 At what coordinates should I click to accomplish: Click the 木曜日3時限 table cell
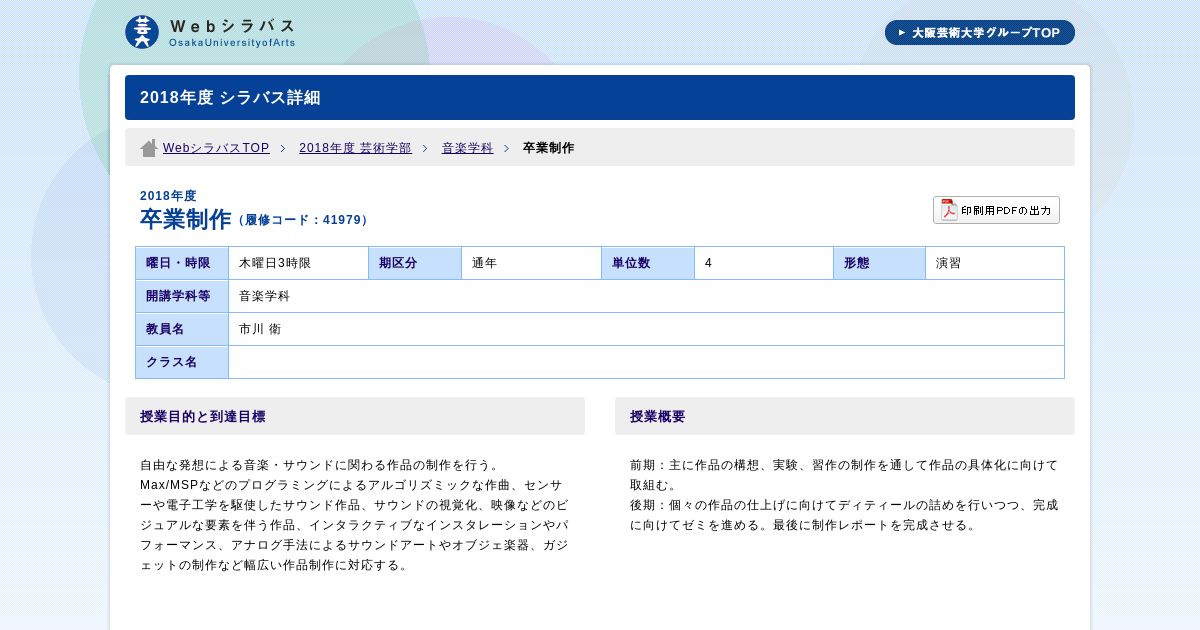[x=299, y=263]
